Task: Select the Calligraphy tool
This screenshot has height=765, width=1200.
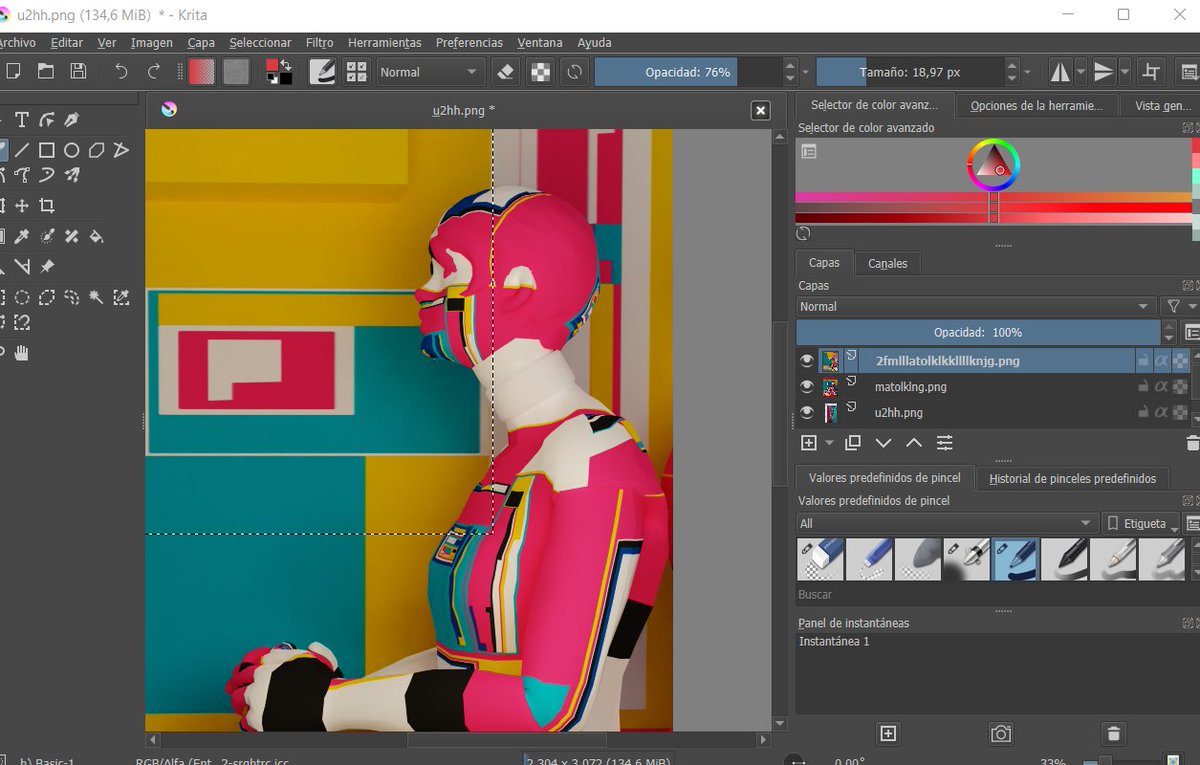Action: pos(71,120)
